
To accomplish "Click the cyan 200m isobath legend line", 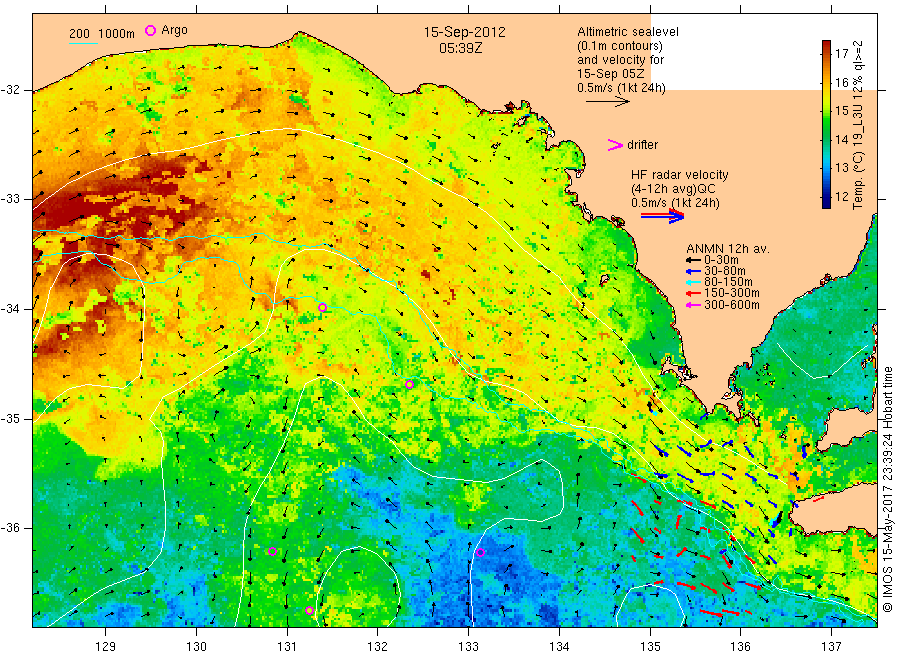I will (x=83, y=42).
